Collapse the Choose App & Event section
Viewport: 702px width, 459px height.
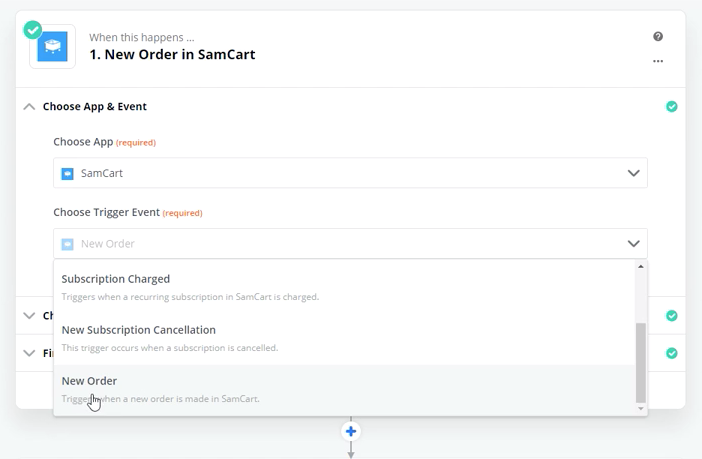click(x=29, y=107)
